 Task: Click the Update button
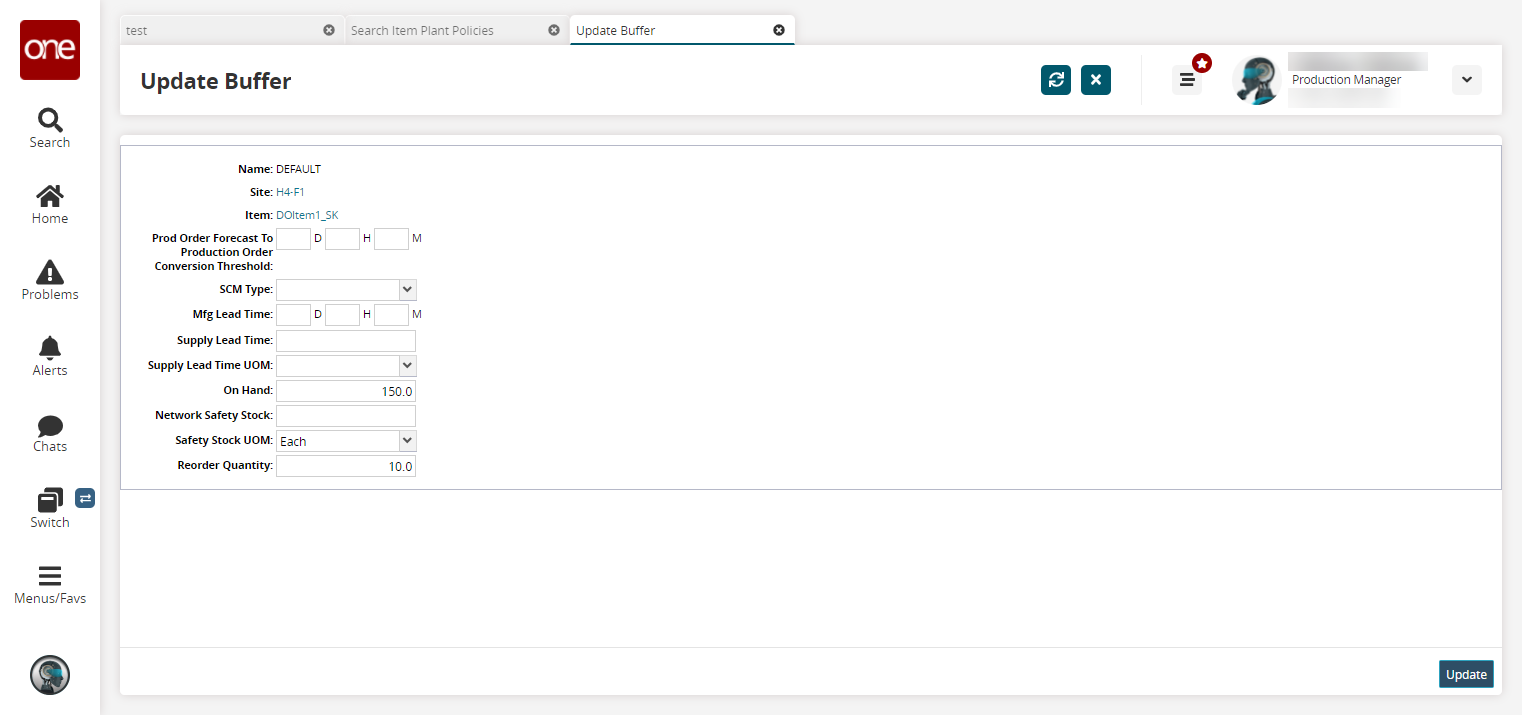click(1466, 674)
